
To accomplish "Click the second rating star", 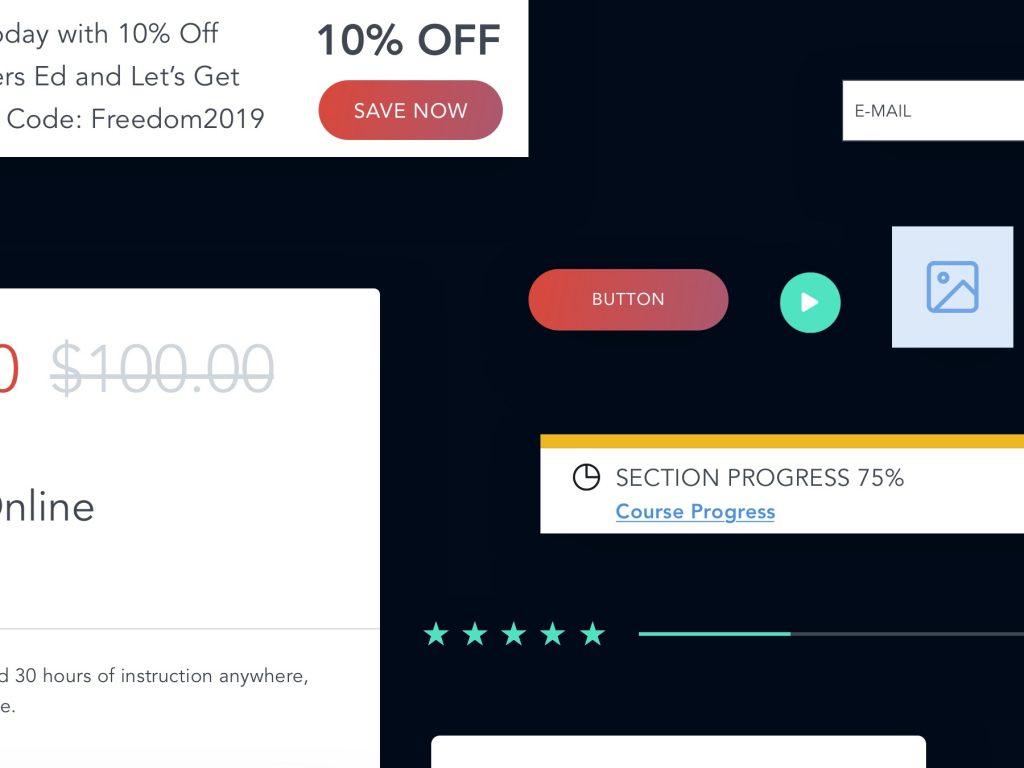I will (475, 633).
